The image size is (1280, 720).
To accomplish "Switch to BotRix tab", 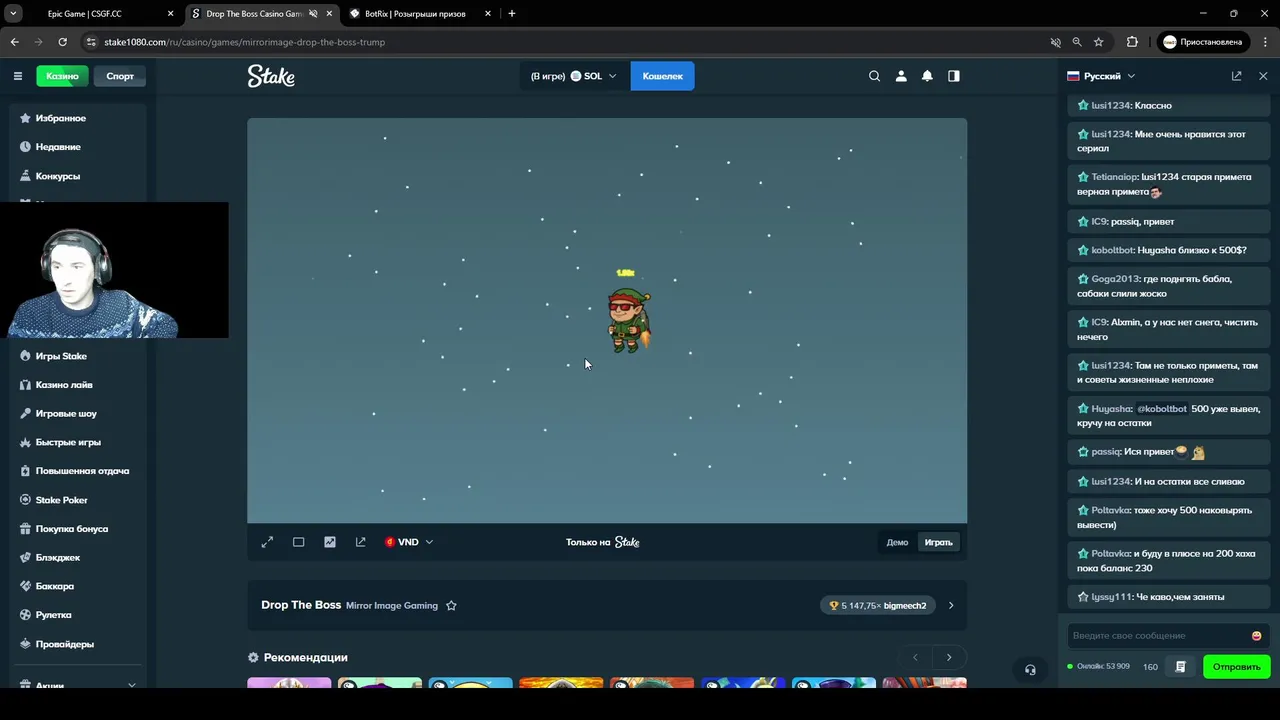I will coord(420,14).
